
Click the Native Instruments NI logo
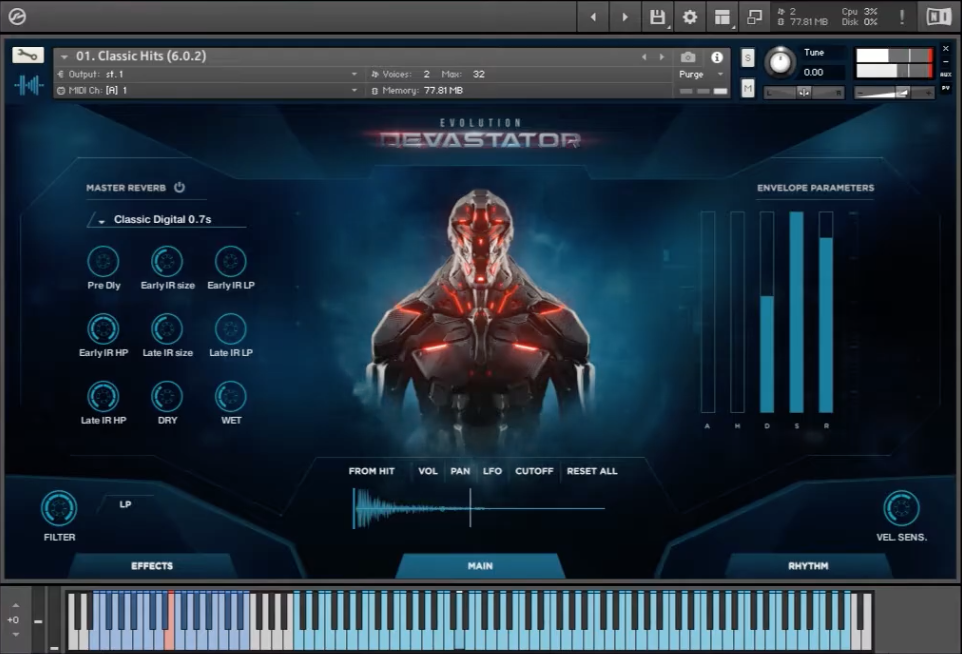[x=938, y=17]
